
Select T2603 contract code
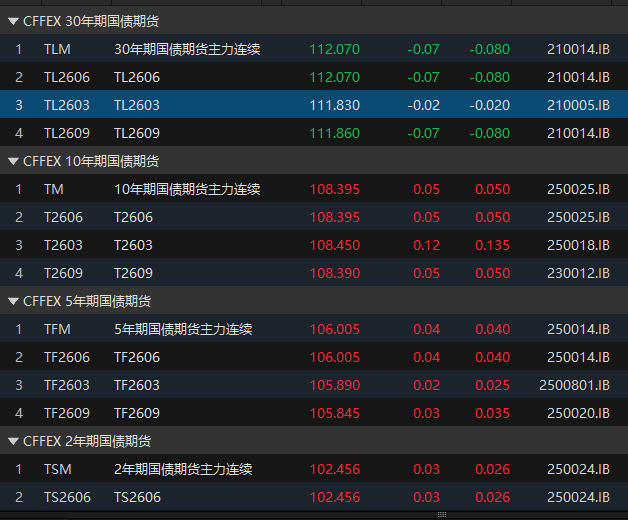pyautogui.click(x=63, y=245)
